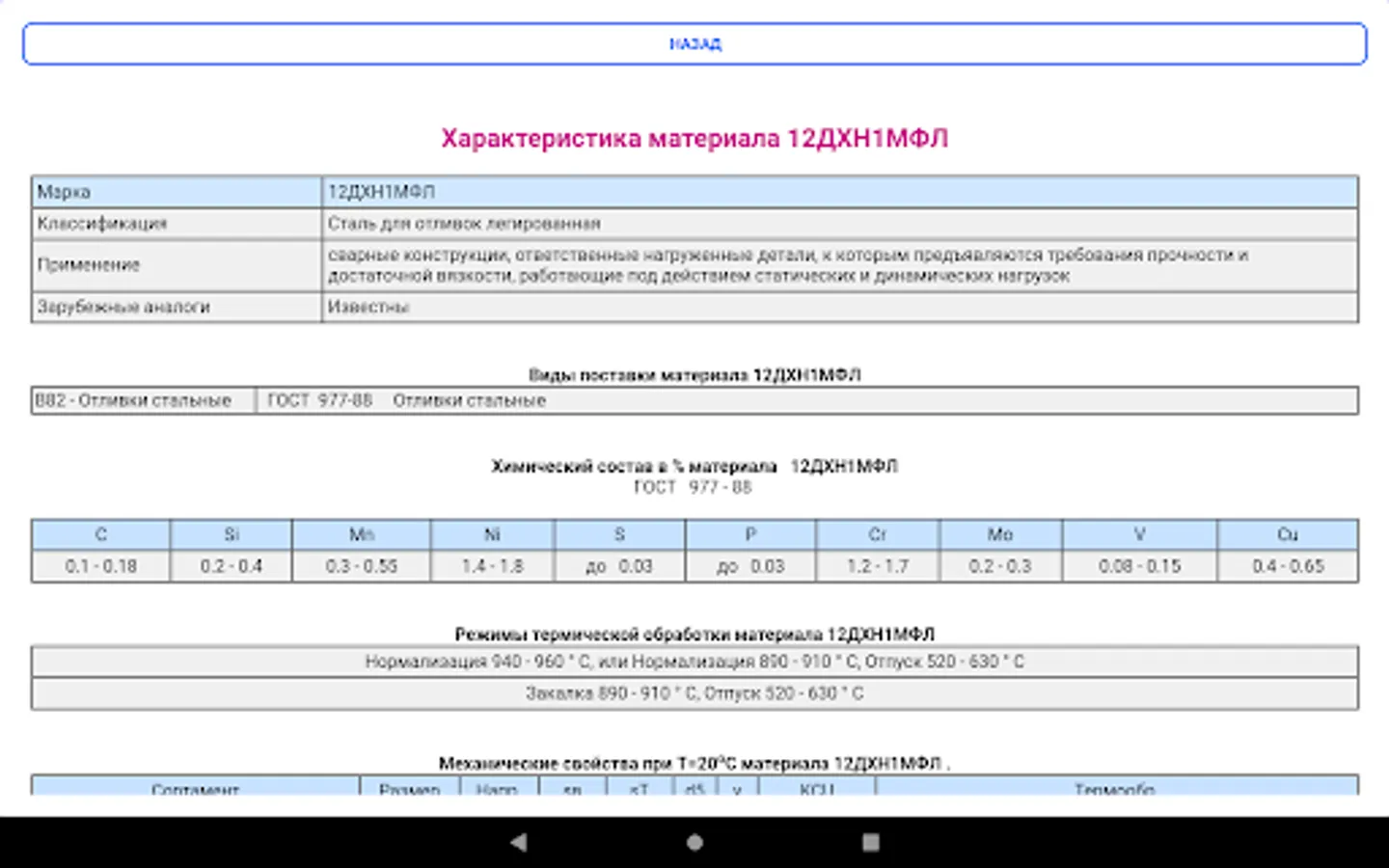Select the "Известны" value cell
Screen dimensions: 1389x868
[840, 307]
